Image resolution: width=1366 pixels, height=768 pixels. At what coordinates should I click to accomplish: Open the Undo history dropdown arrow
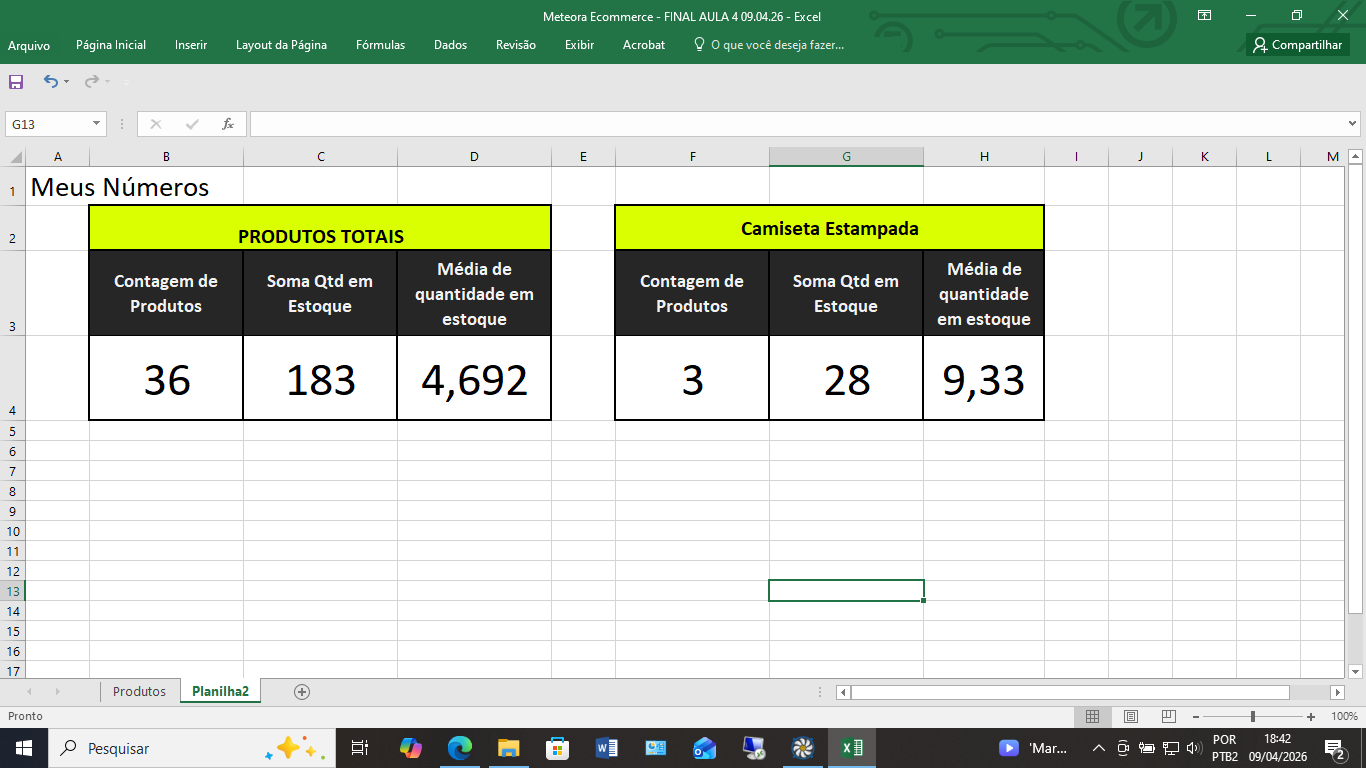point(66,82)
